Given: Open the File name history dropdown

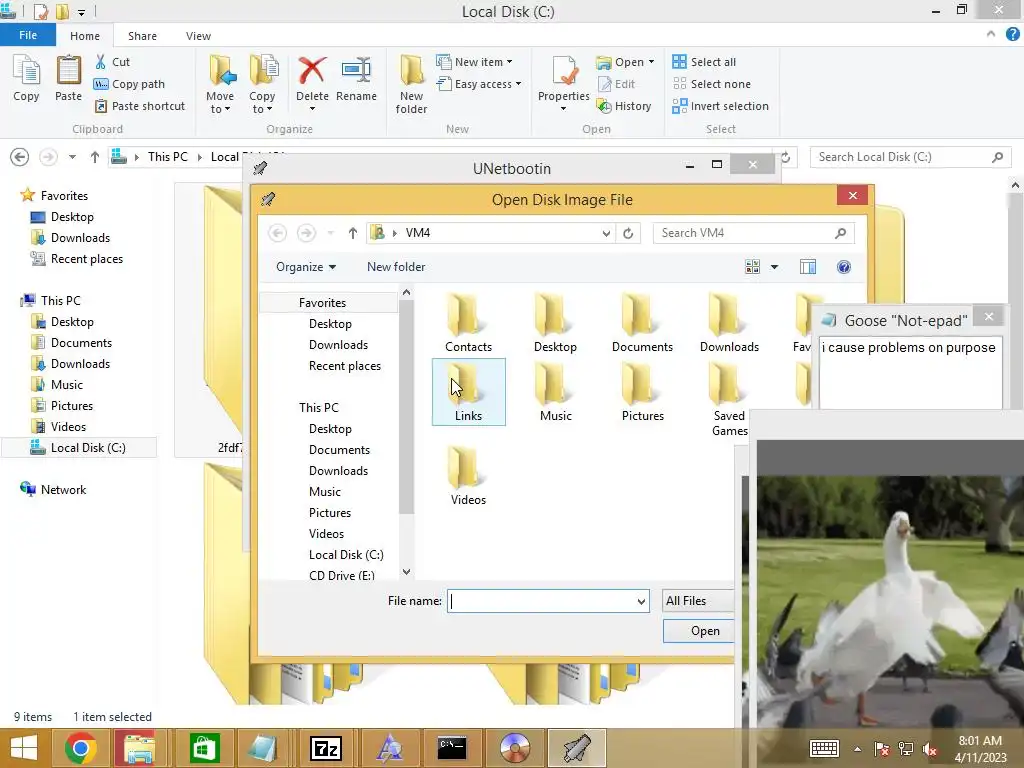Looking at the screenshot, I should [x=641, y=601].
